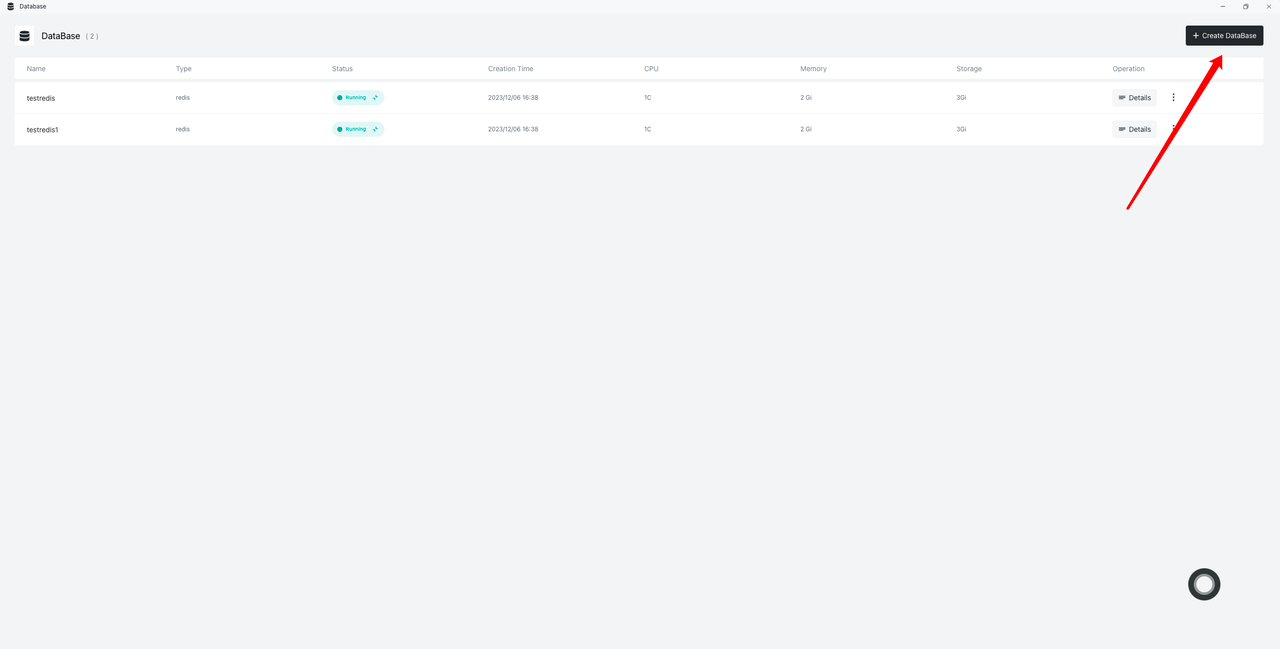The height and width of the screenshot is (649, 1280).
Task: Open Details for testredis1
Action: pos(1134,129)
